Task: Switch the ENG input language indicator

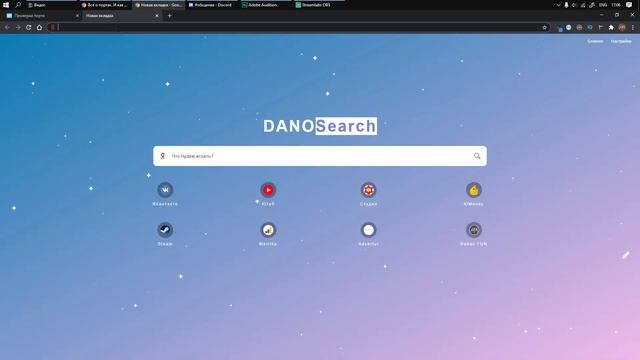Action: pyautogui.click(x=603, y=5)
